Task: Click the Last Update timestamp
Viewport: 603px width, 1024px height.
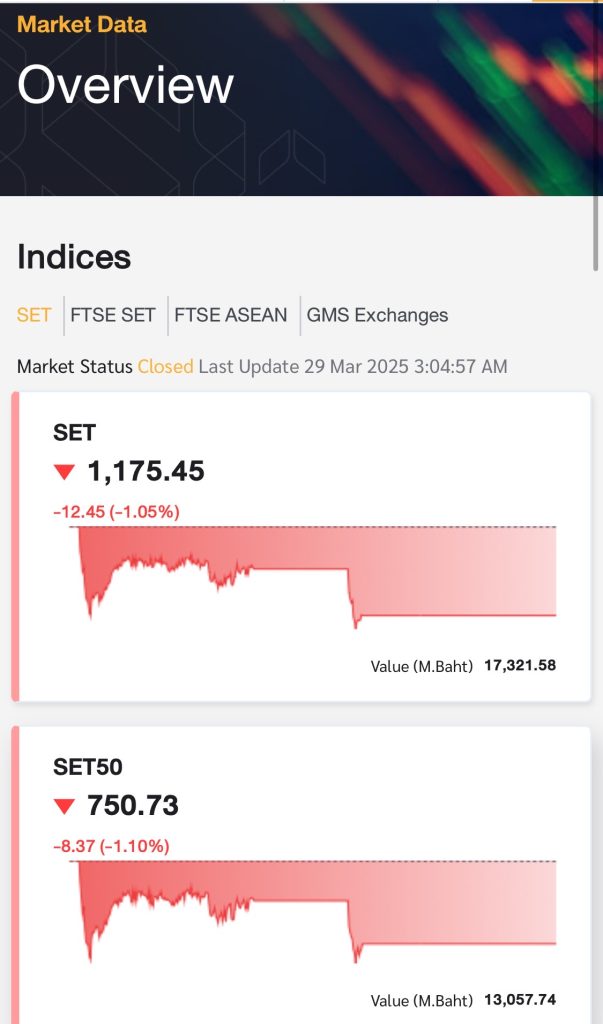Action: pyautogui.click(x=353, y=367)
